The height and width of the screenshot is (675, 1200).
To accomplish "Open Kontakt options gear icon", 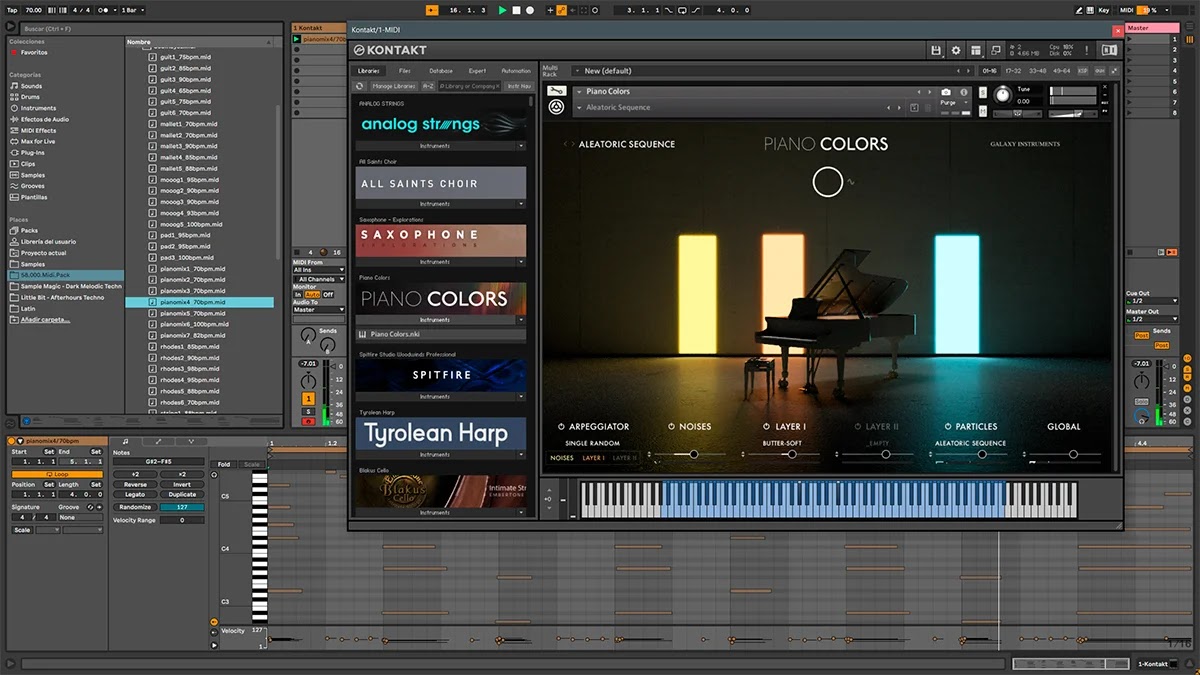I will 956,50.
